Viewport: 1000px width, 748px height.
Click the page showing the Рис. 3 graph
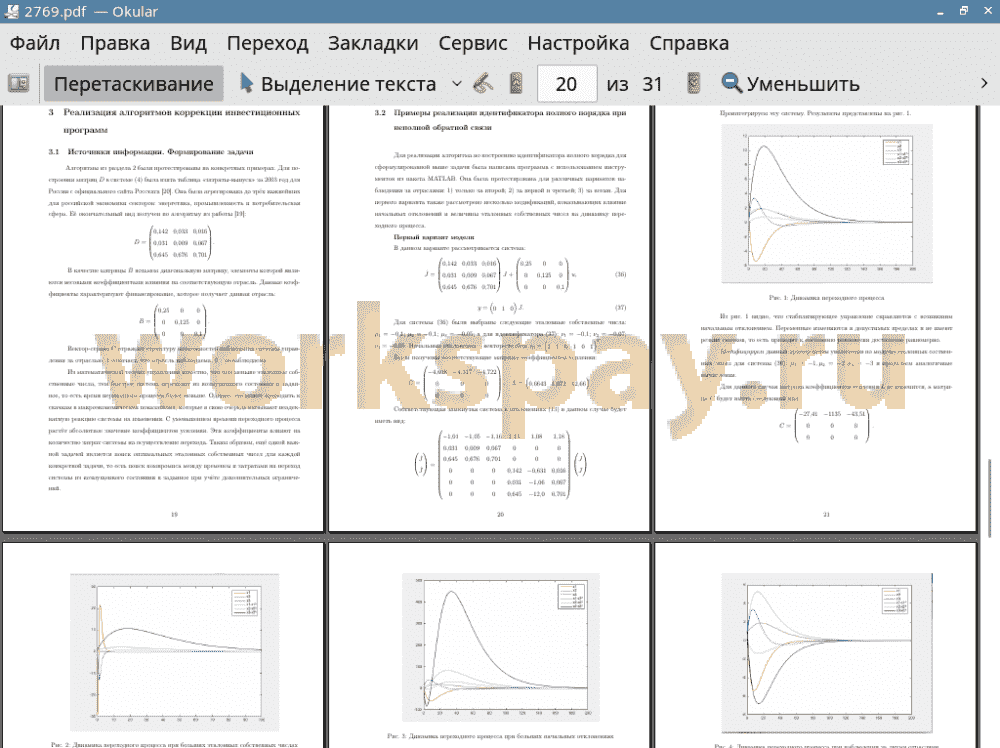[489, 645]
